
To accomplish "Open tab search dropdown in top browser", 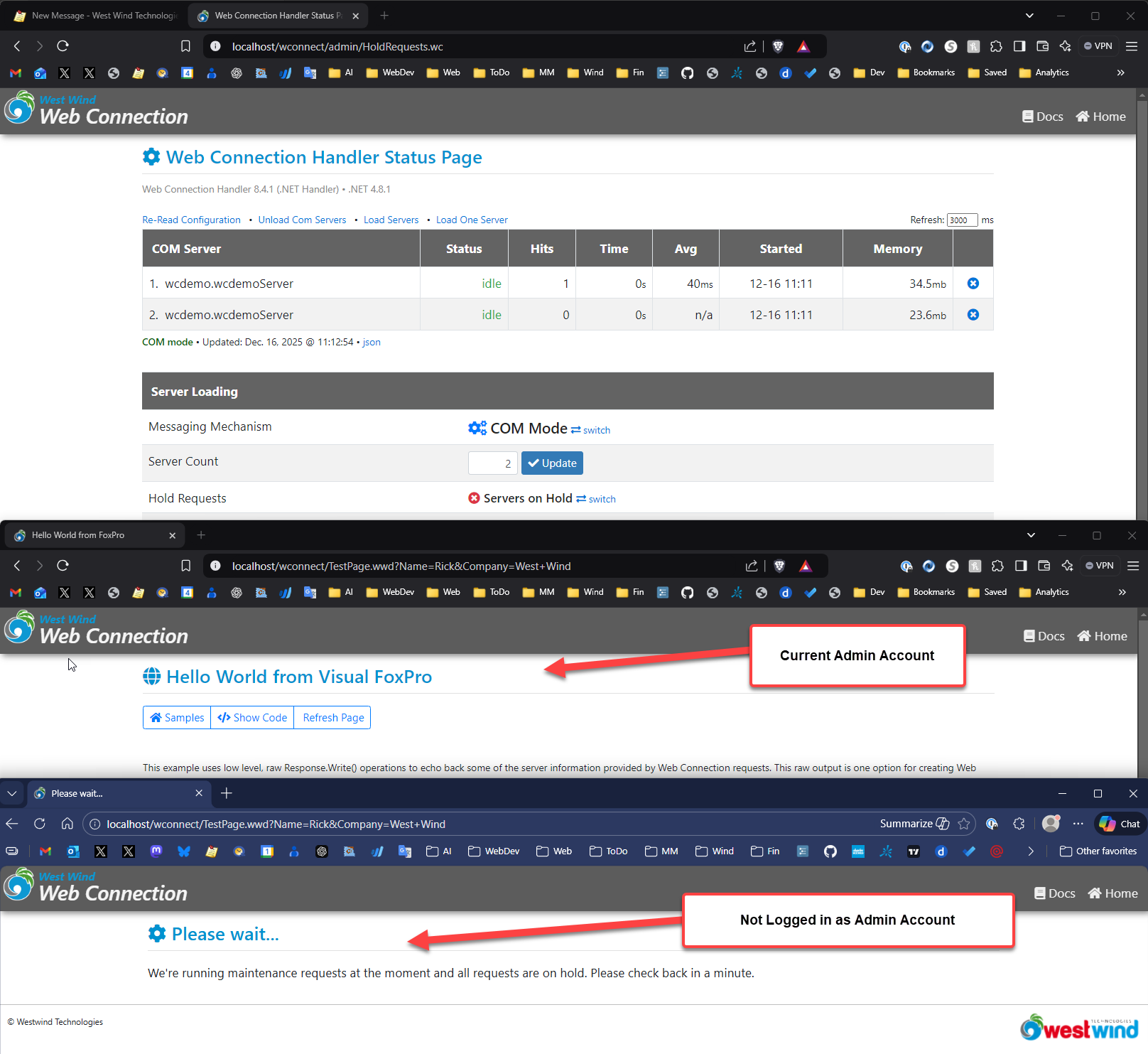I will coord(1029,16).
